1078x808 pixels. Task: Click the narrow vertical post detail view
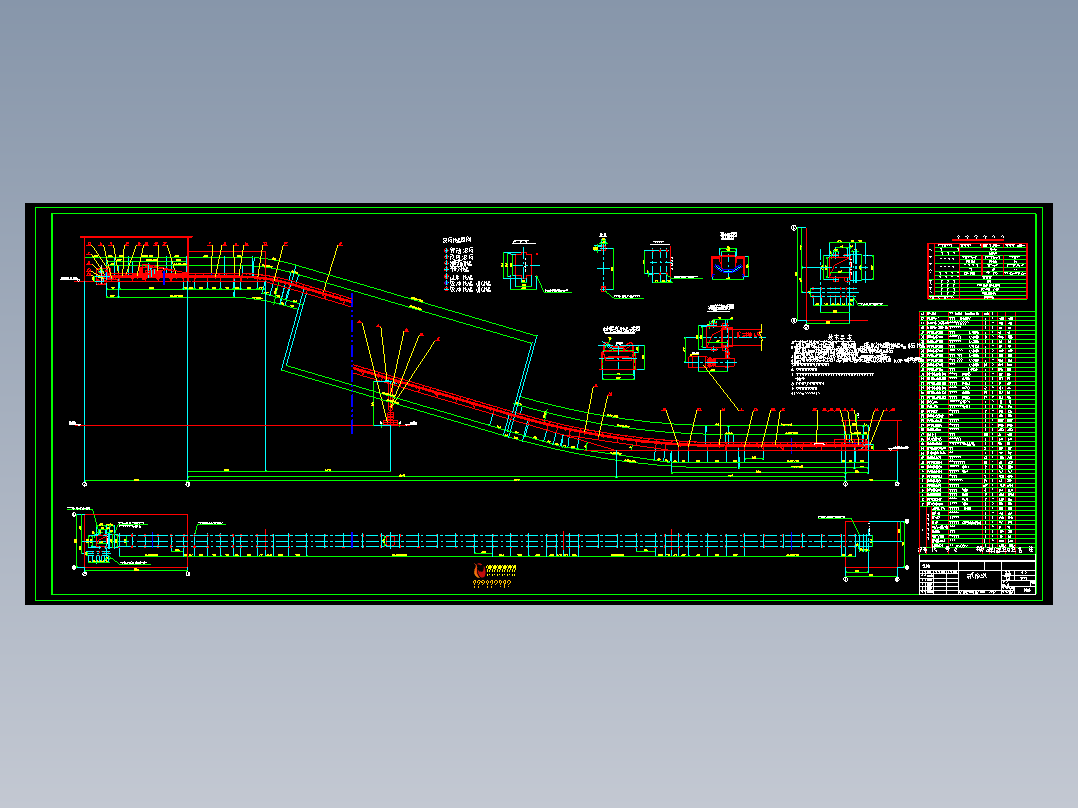tap(604, 266)
